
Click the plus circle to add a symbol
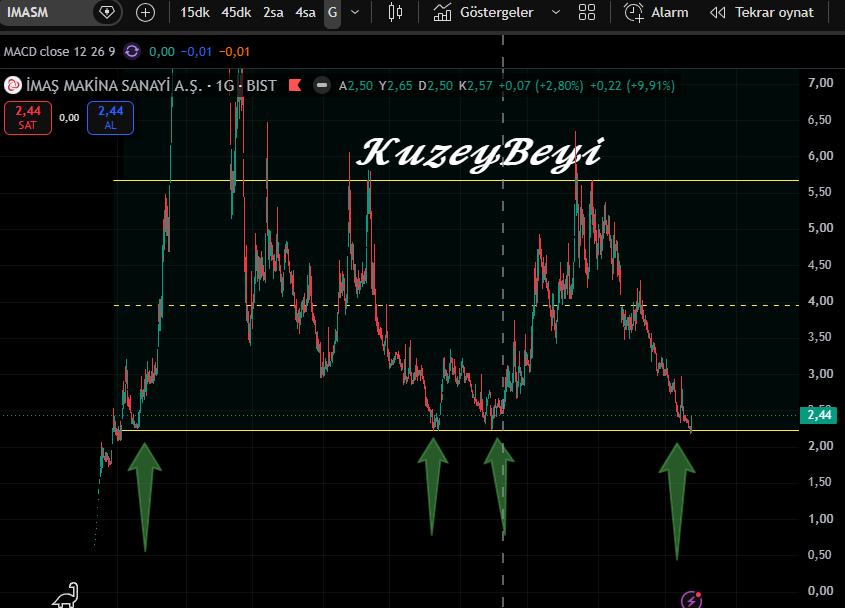pyautogui.click(x=146, y=12)
